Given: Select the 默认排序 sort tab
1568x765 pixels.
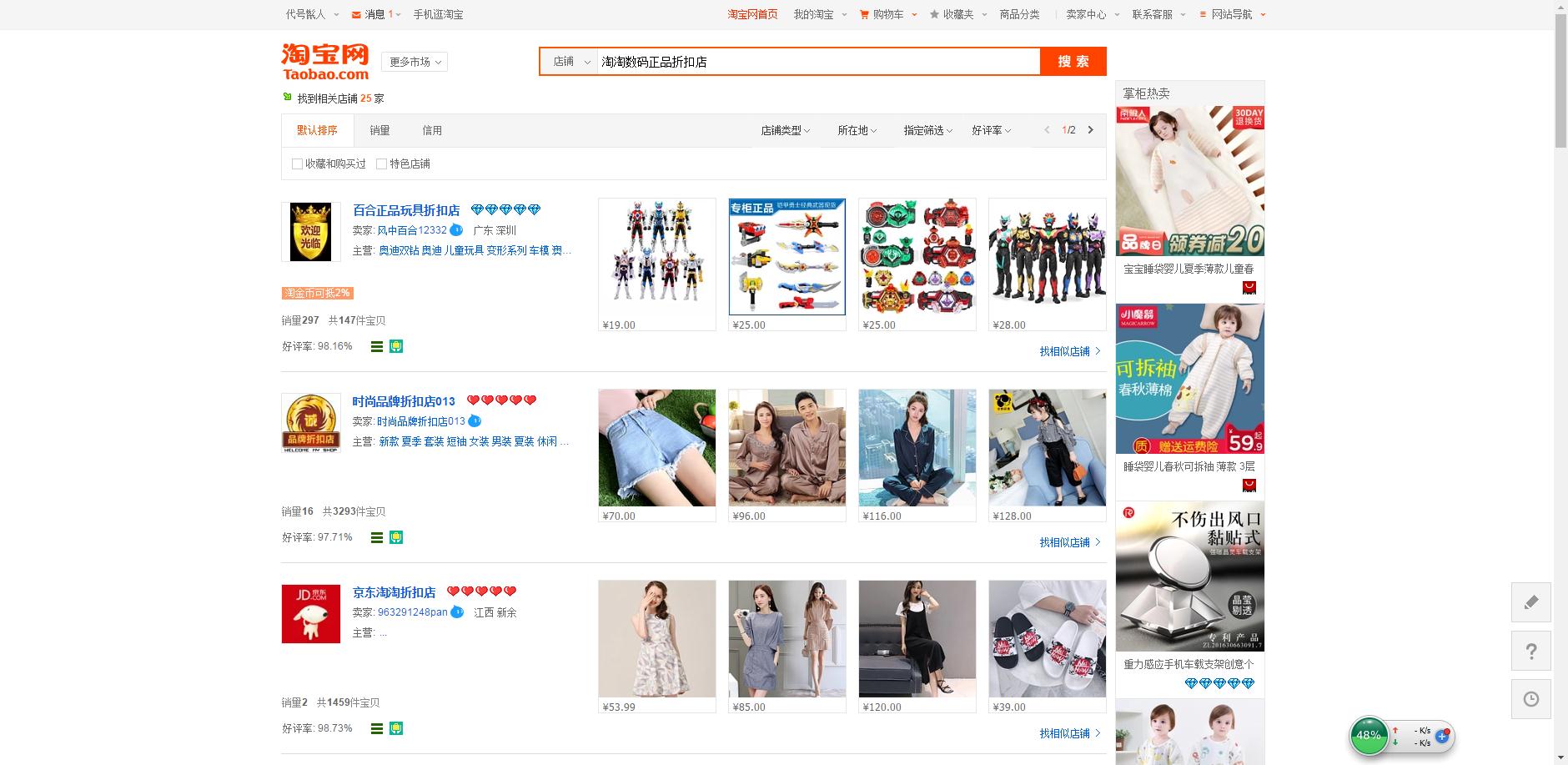Looking at the screenshot, I should [318, 130].
